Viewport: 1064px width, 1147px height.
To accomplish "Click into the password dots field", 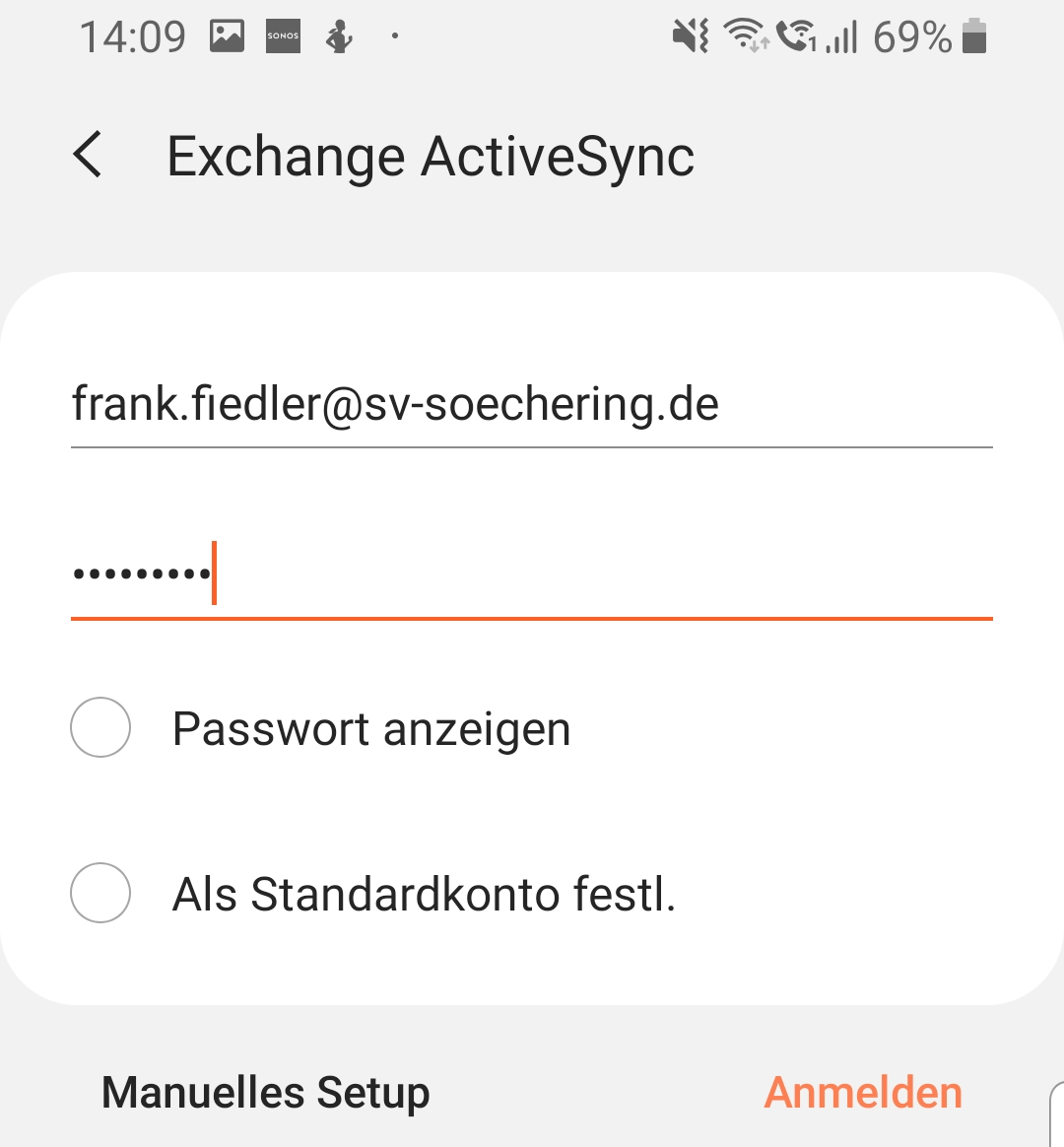I will tap(532, 573).
